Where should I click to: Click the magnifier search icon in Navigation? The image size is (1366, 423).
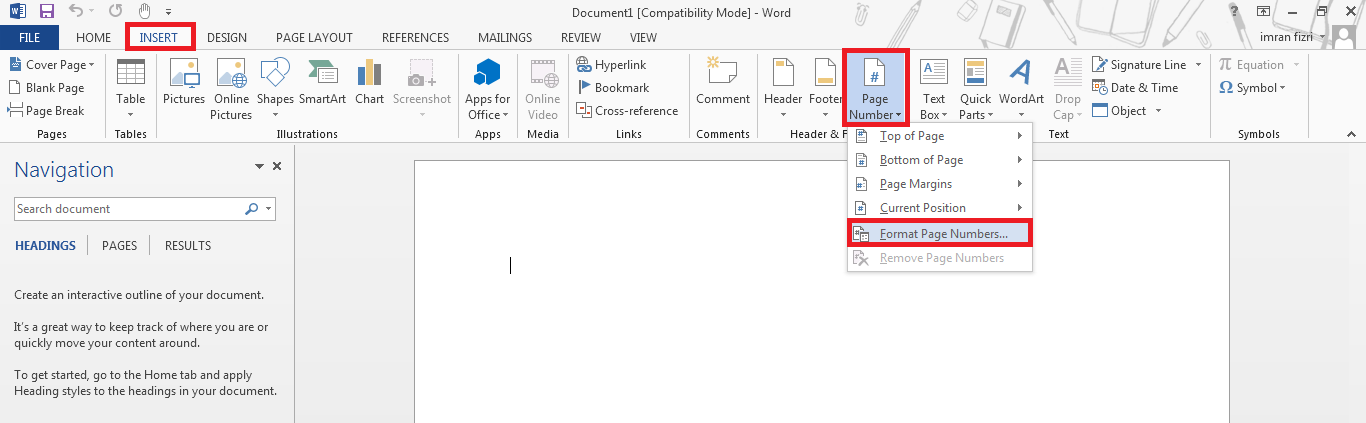251,209
